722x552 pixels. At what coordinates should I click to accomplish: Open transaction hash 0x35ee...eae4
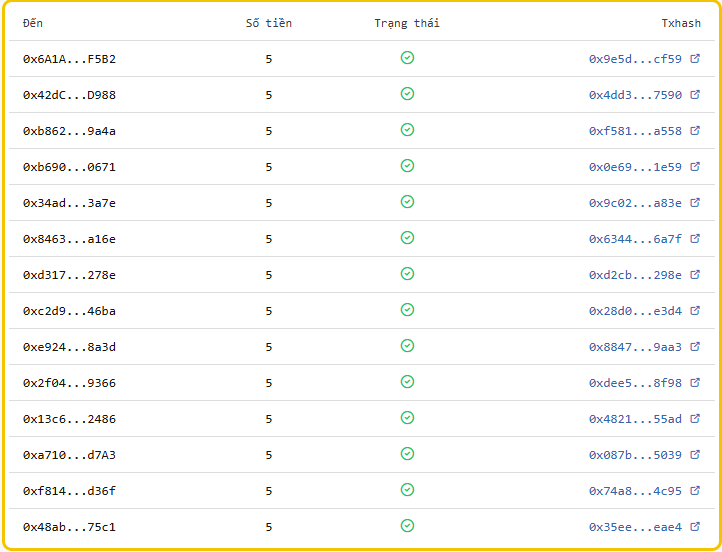tap(635, 527)
